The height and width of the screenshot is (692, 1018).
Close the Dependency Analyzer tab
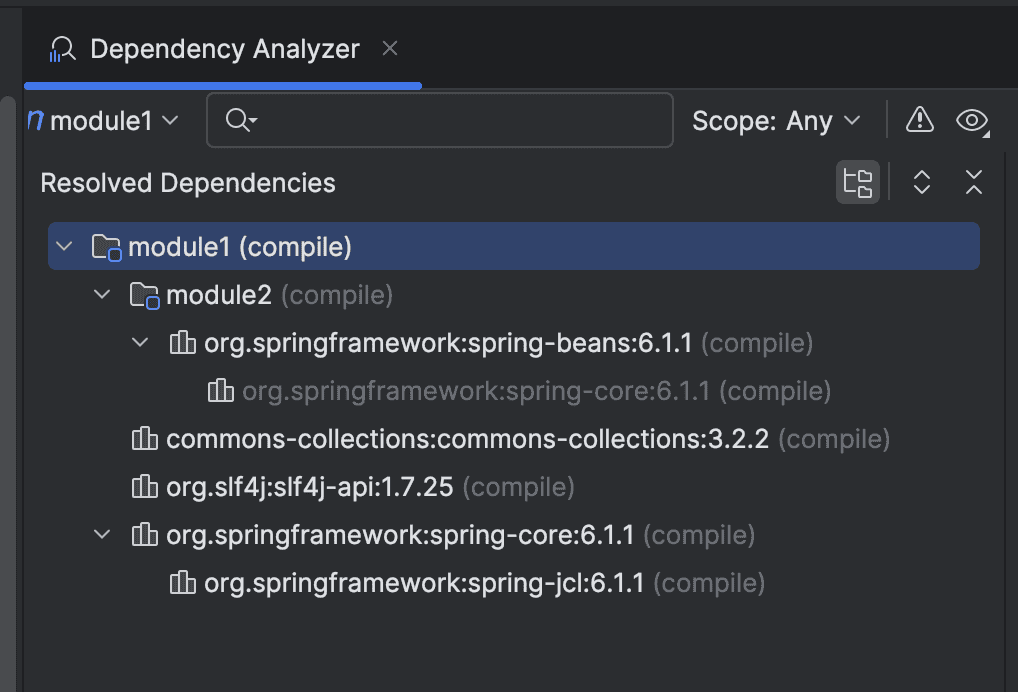pyautogui.click(x=390, y=48)
